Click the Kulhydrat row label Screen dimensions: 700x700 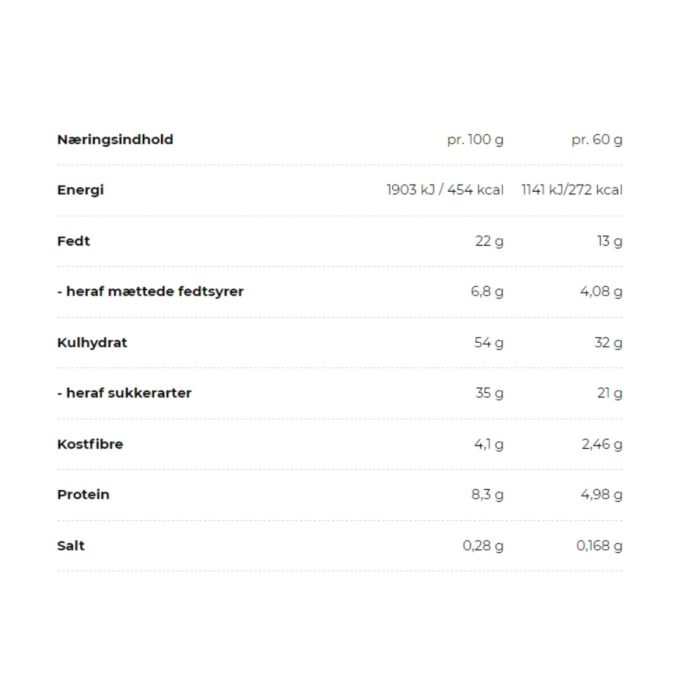tap(92, 342)
